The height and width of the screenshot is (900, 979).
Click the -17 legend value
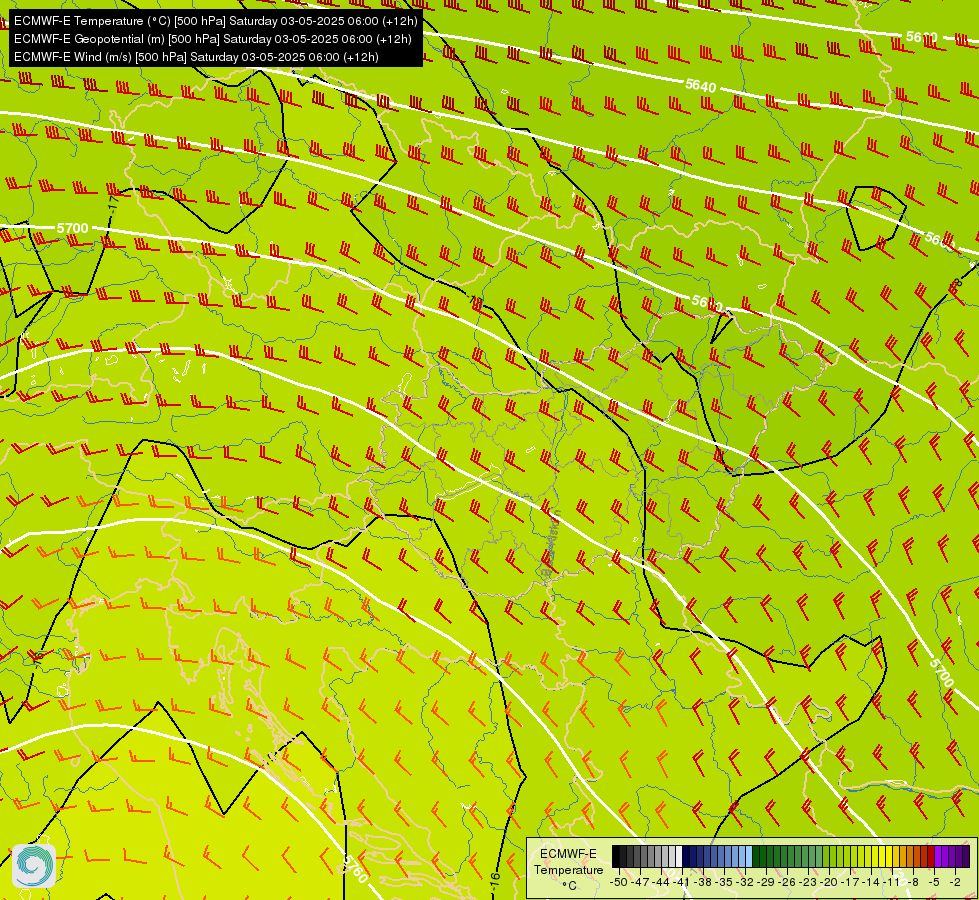tap(850, 882)
